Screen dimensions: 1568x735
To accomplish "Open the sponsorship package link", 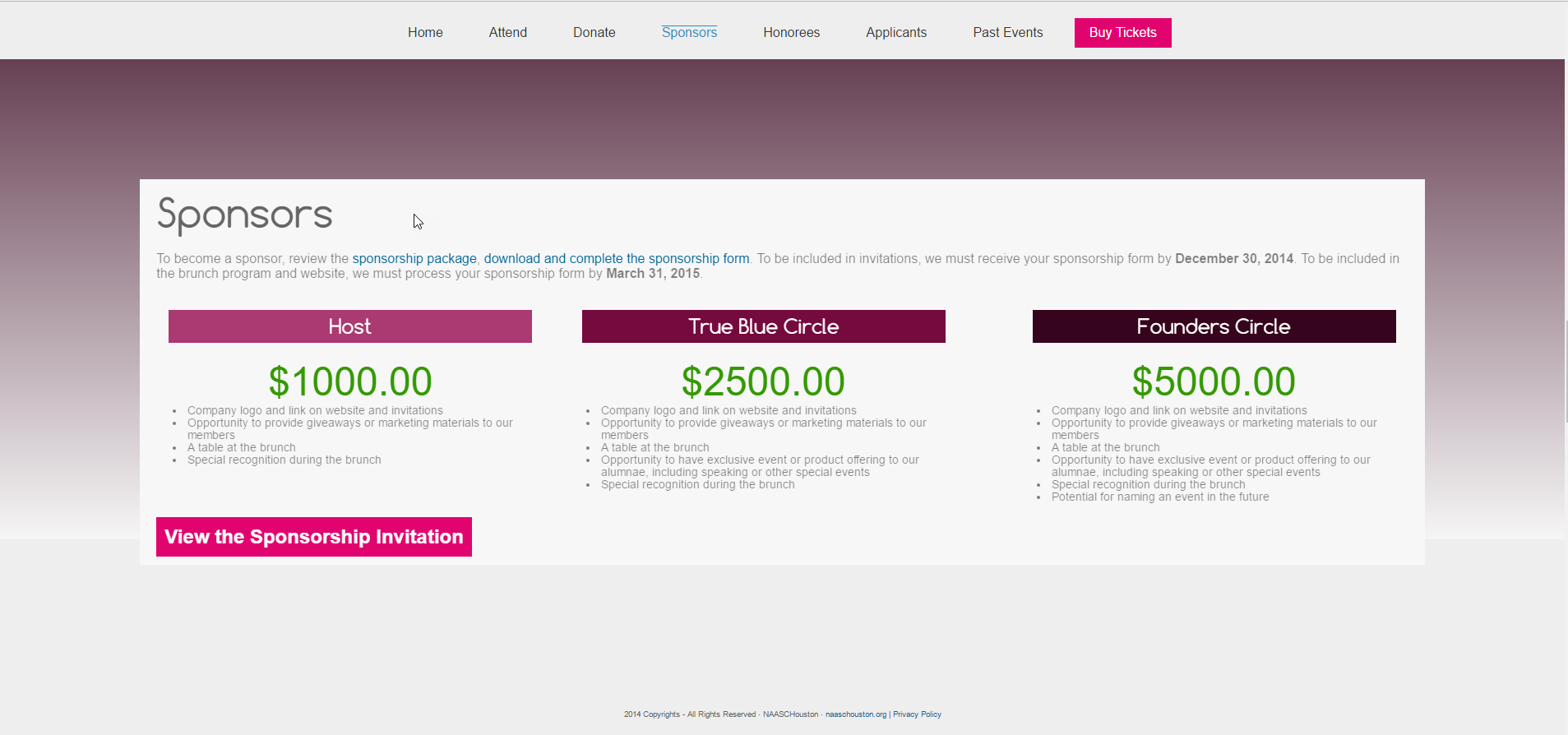I will coord(414,259).
